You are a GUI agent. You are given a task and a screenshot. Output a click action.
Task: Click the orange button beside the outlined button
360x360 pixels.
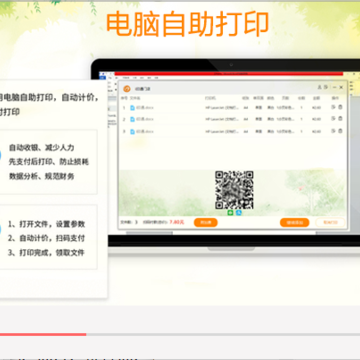click(295, 222)
